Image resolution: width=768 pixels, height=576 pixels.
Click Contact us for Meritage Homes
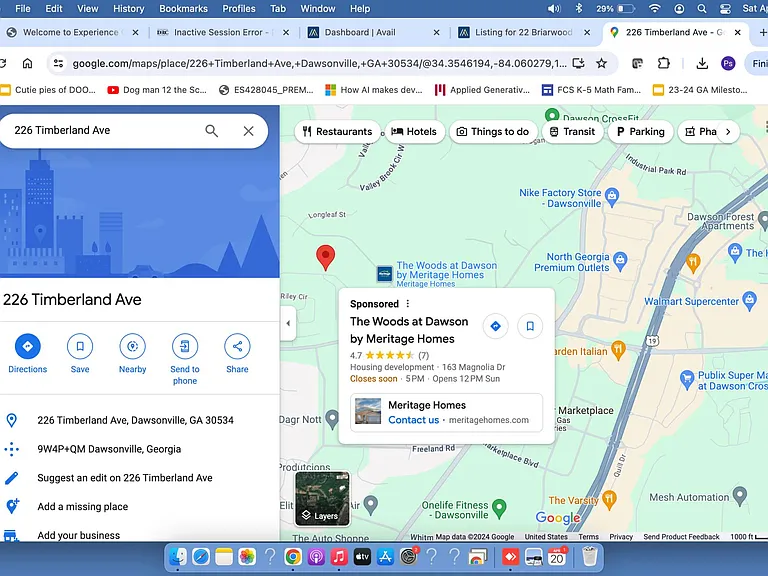[x=413, y=420]
